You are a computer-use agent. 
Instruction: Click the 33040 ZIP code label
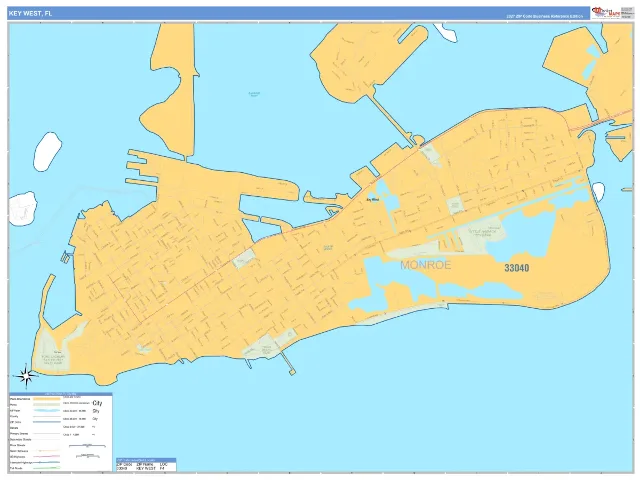pos(516,268)
